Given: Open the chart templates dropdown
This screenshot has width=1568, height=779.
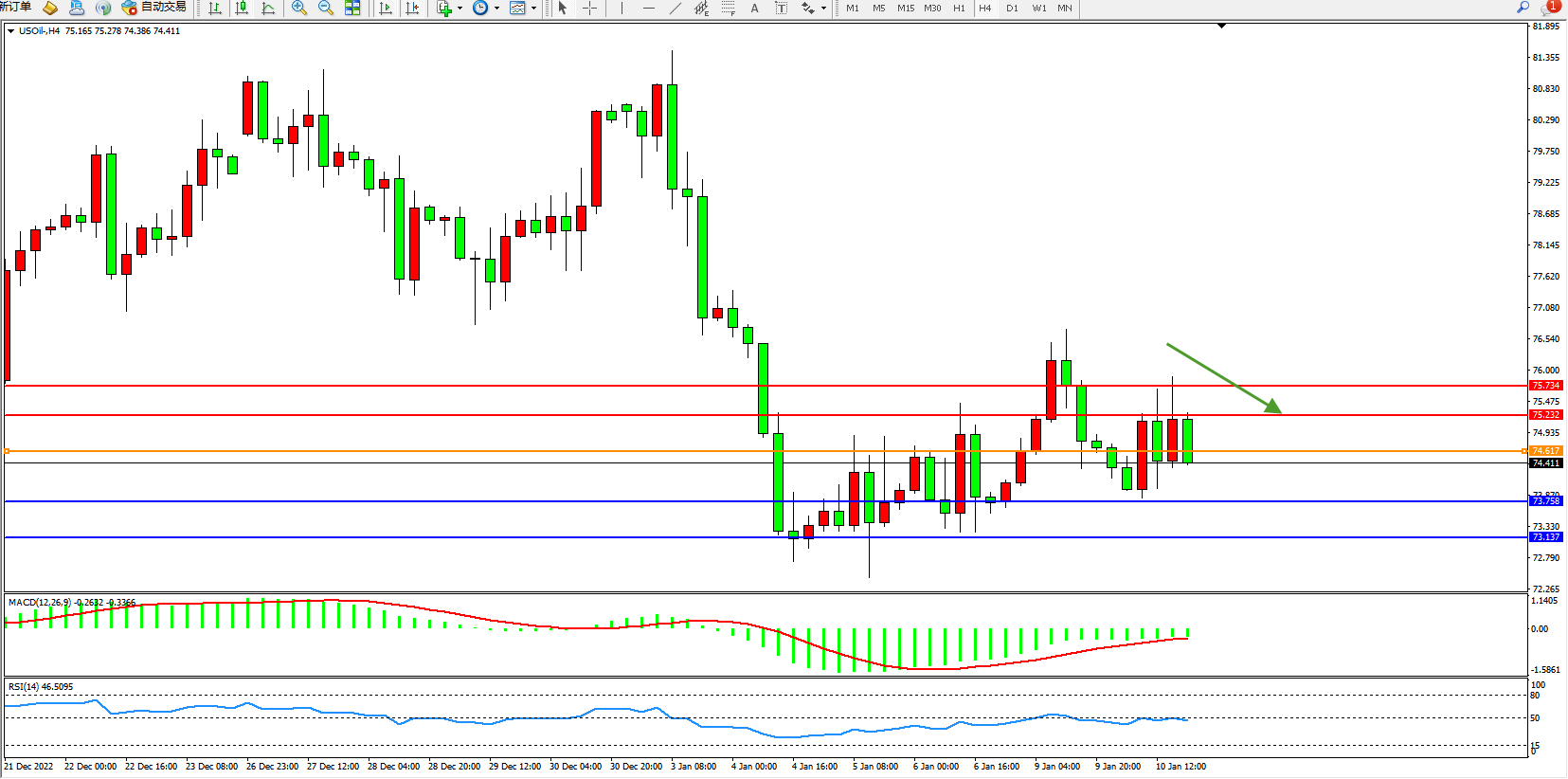Looking at the screenshot, I should pyautogui.click(x=533, y=9).
